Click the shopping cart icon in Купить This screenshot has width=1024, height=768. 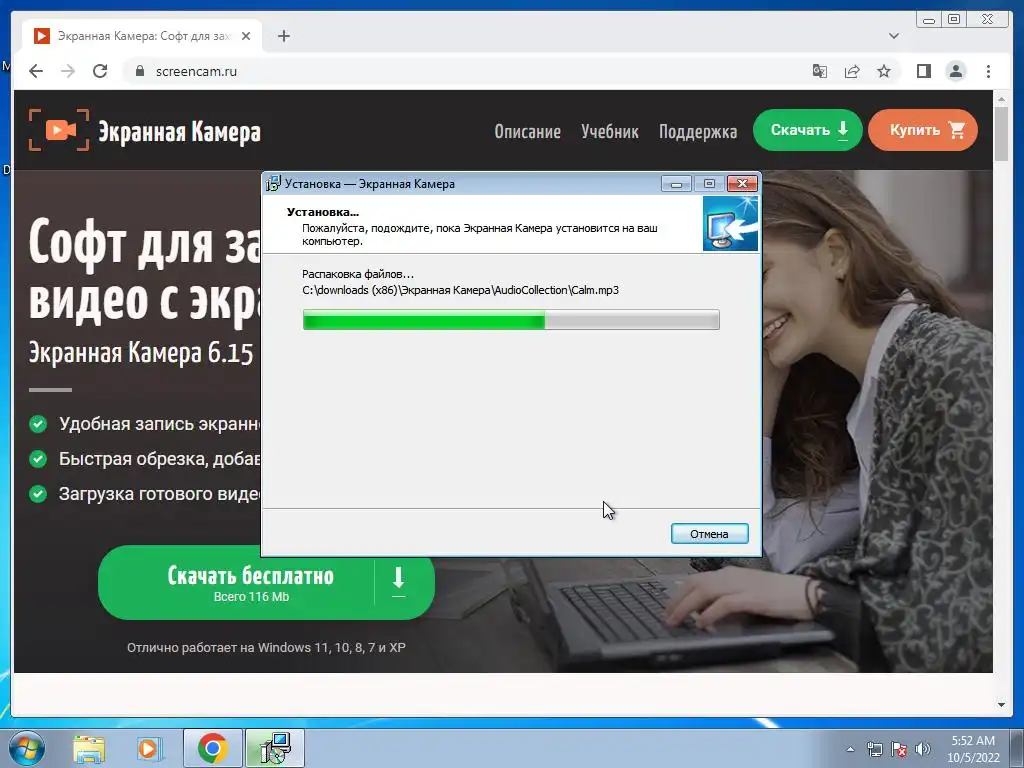tap(957, 130)
